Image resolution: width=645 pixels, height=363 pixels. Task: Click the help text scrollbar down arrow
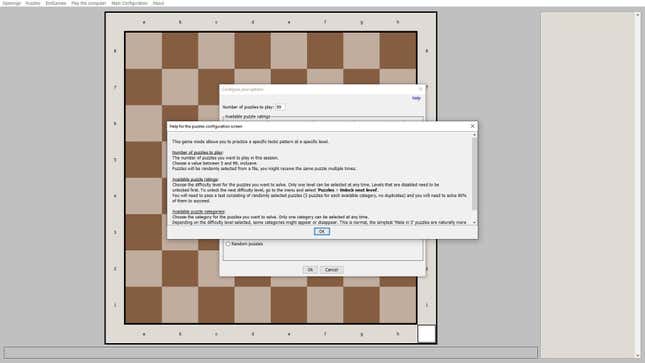pos(474,222)
